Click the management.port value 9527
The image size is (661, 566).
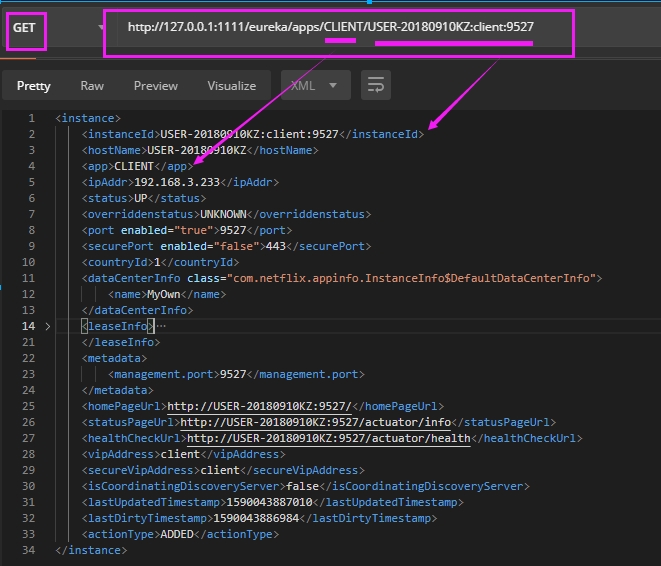[x=233, y=375]
